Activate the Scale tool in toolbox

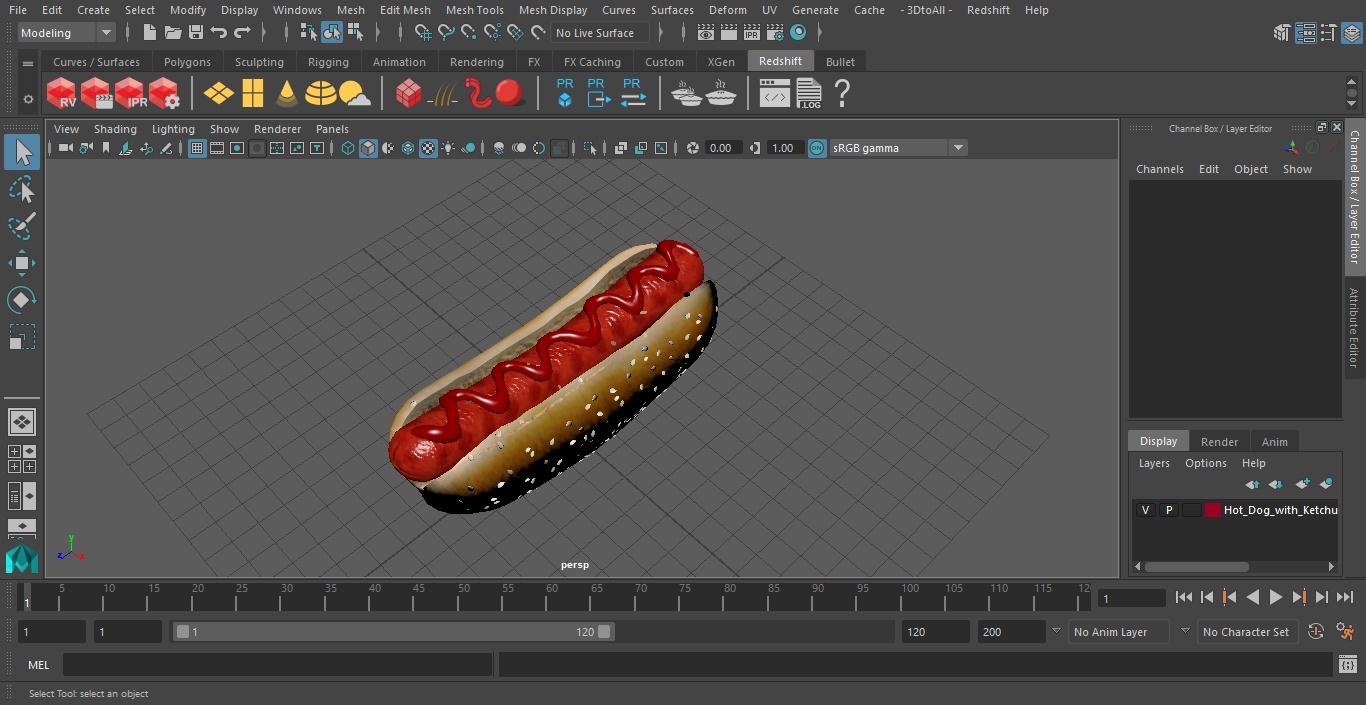point(22,337)
